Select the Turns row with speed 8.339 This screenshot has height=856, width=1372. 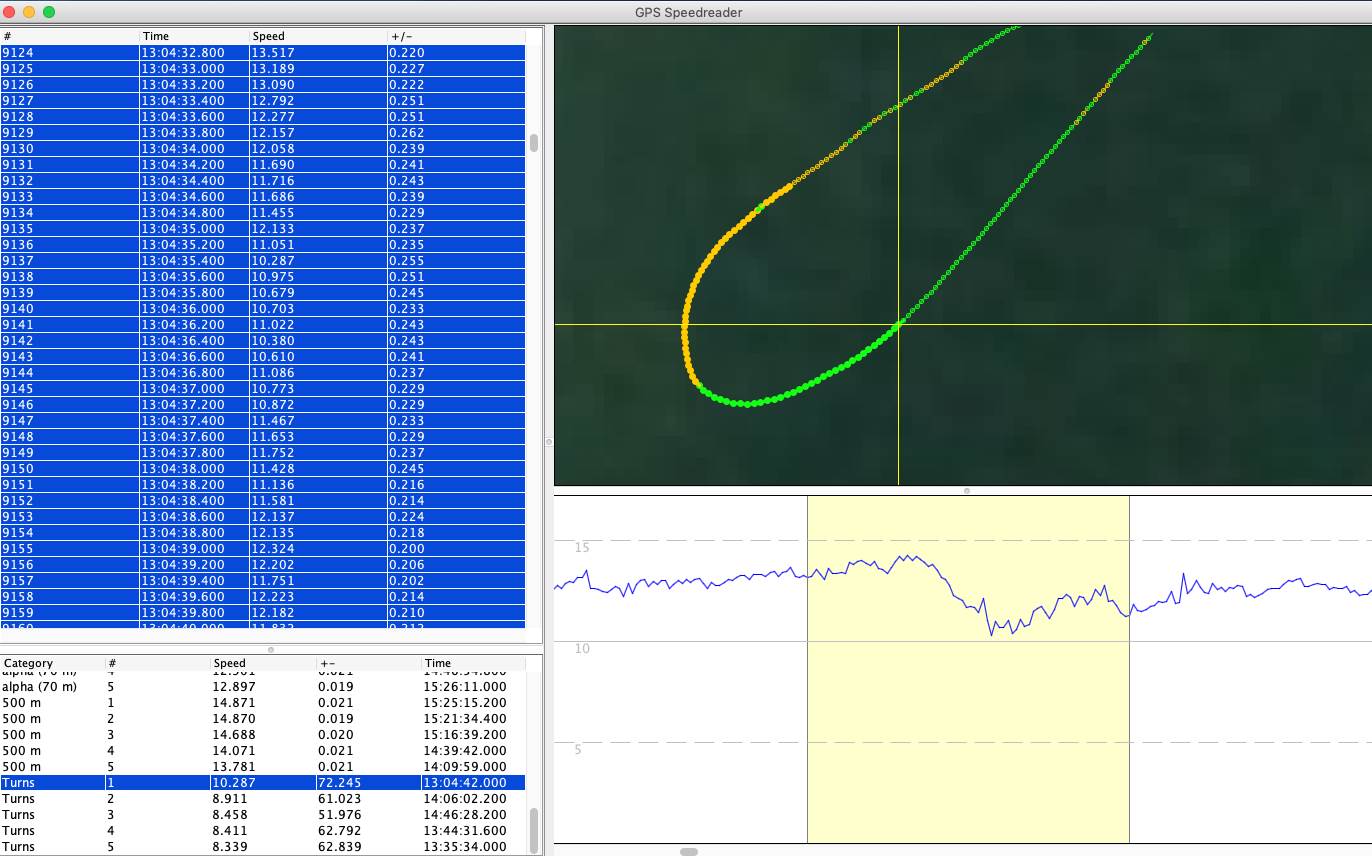[x=263, y=847]
